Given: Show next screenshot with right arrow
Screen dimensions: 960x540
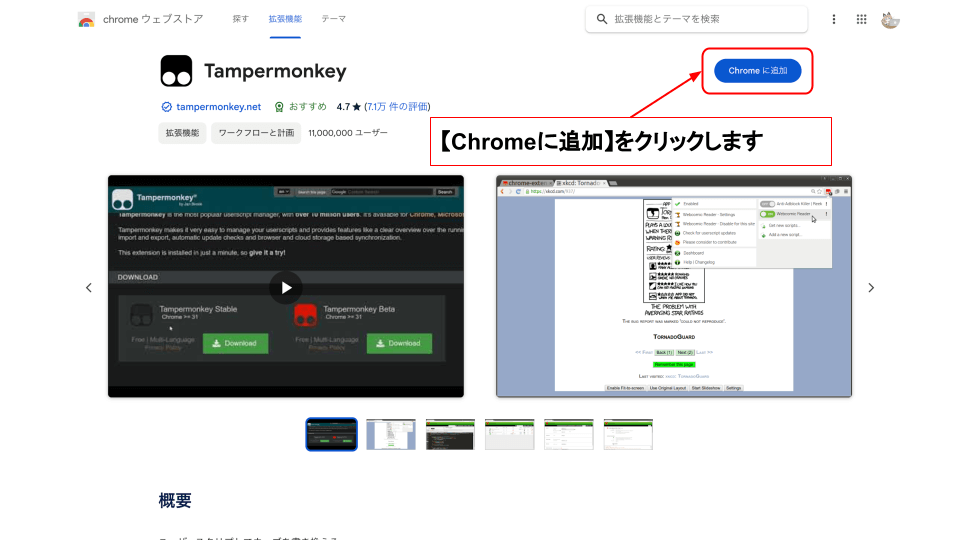Looking at the screenshot, I should (x=870, y=288).
